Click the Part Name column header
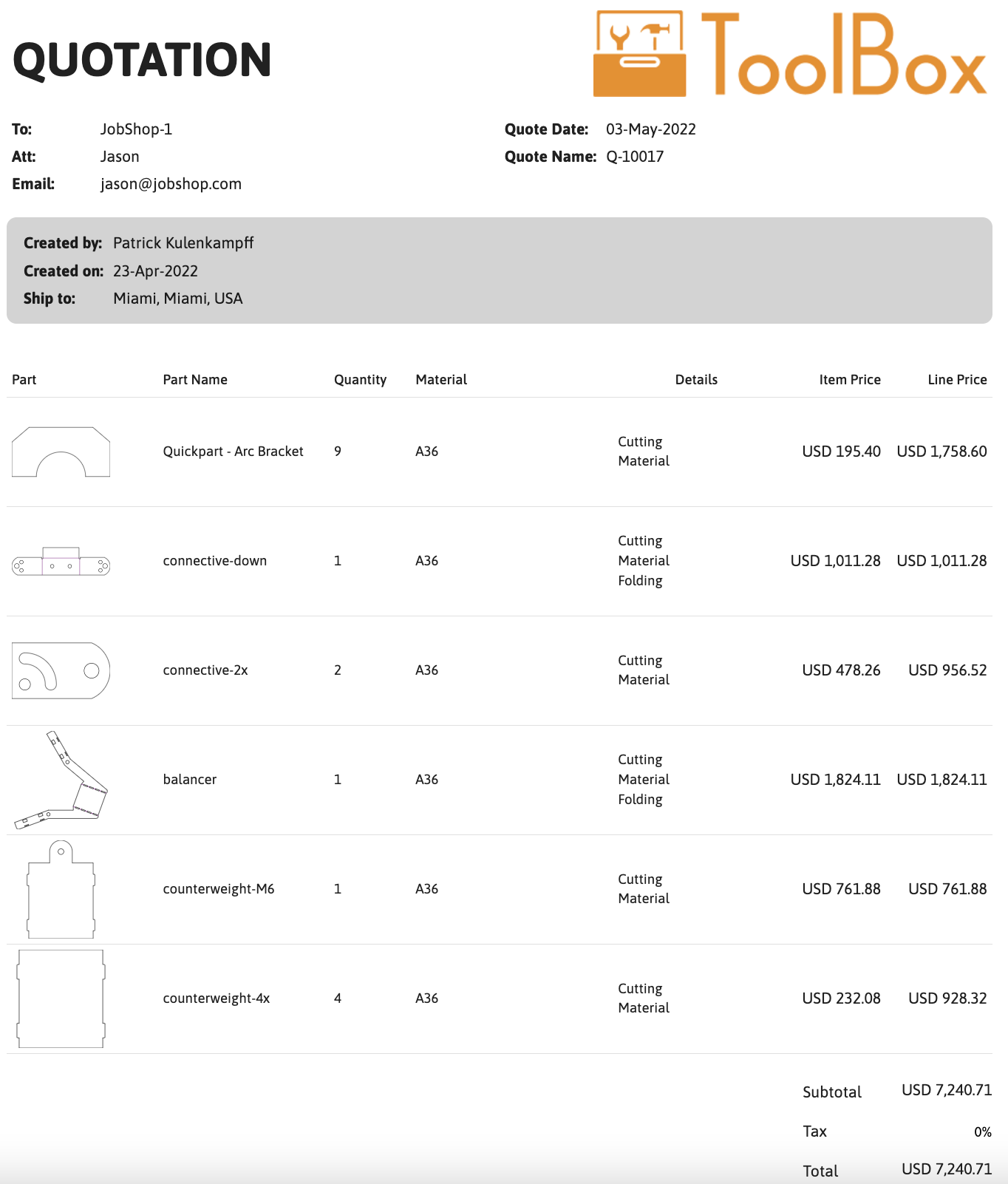Viewport: 1008px width, 1184px height. tap(195, 380)
